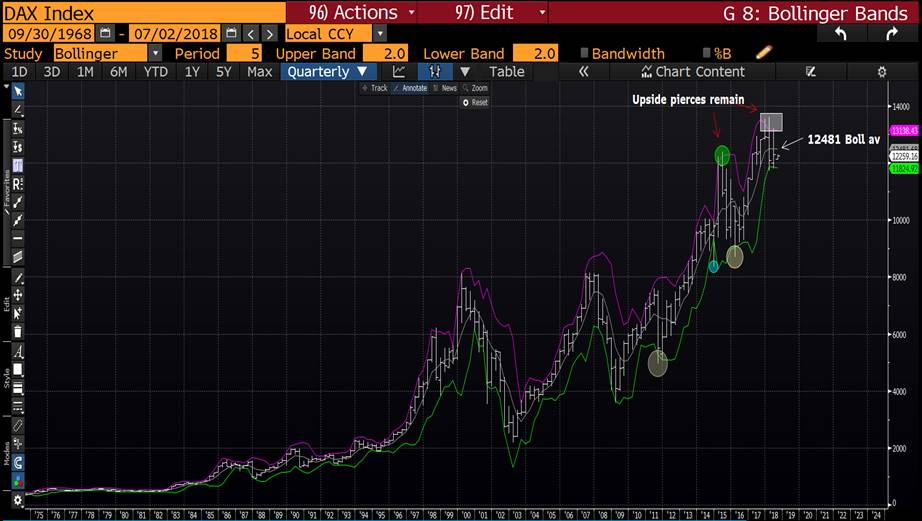Go to next date range arrow

click(269, 34)
